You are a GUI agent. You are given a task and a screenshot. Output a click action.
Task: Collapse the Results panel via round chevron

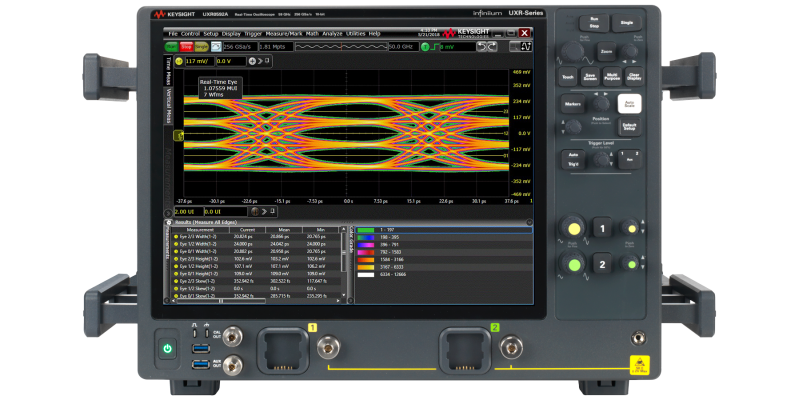point(529,222)
